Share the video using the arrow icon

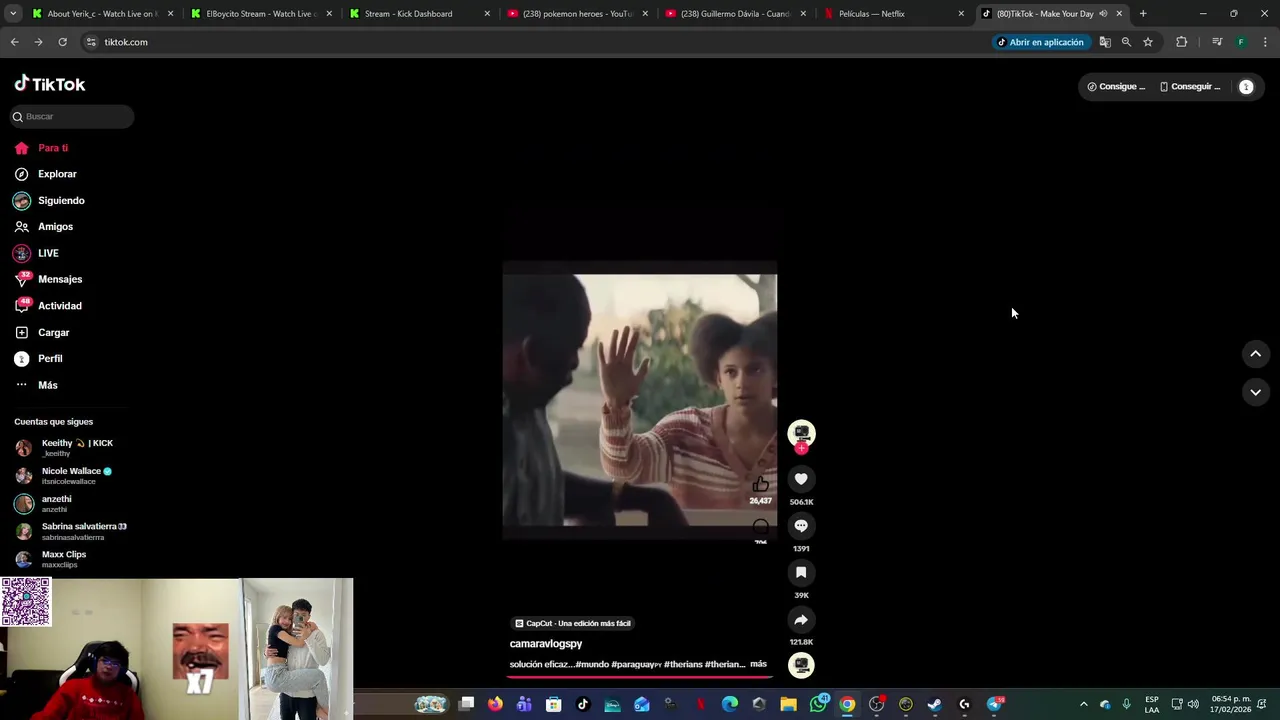801,620
